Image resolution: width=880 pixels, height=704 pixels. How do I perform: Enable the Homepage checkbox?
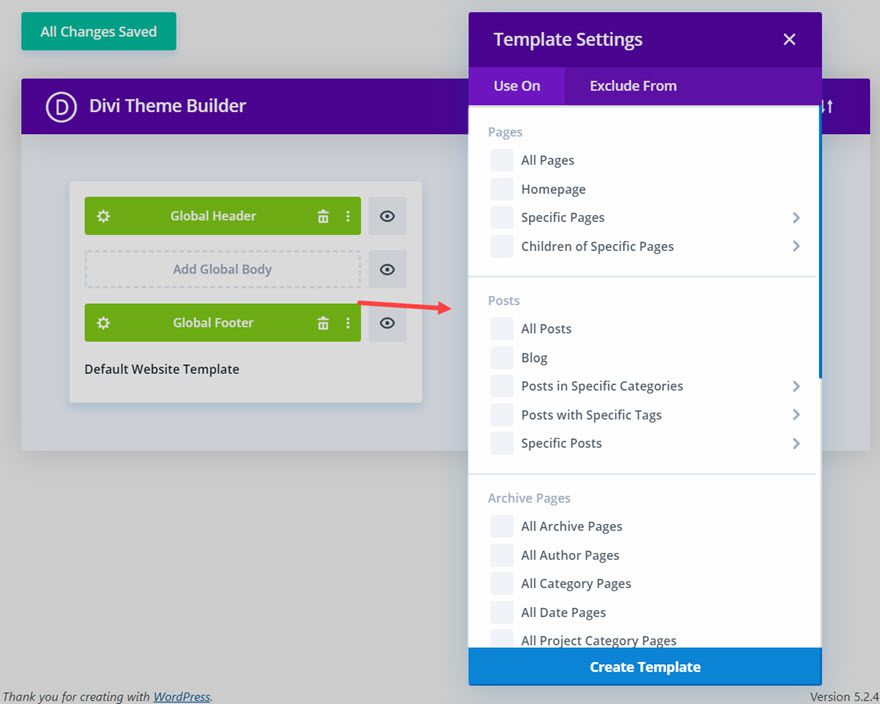click(502, 189)
